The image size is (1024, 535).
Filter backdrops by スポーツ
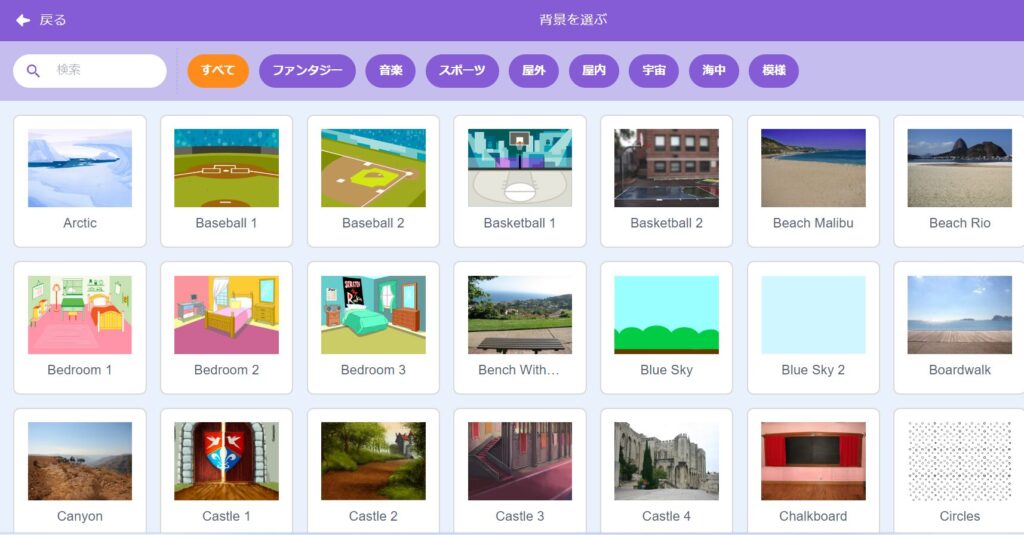point(462,71)
